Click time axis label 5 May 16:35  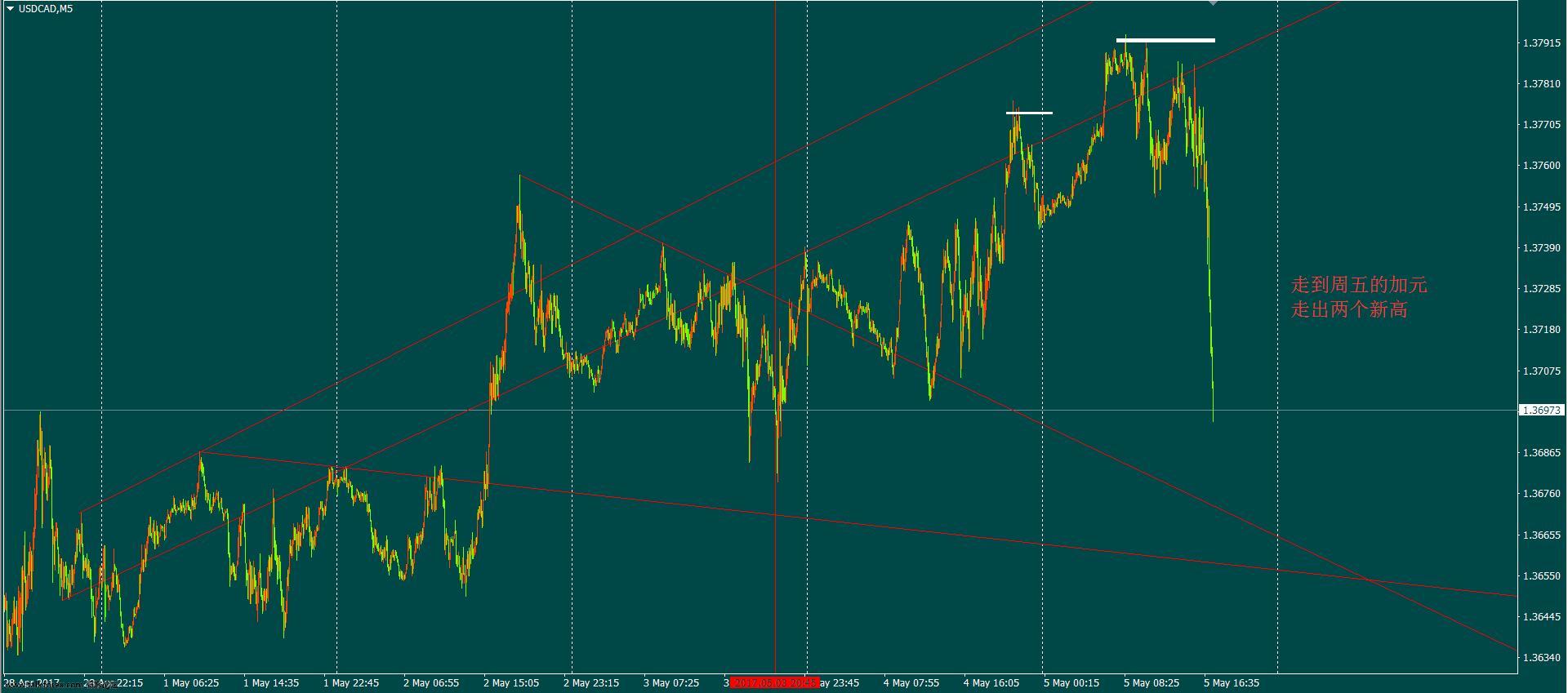pyautogui.click(x=1232, y=682)
